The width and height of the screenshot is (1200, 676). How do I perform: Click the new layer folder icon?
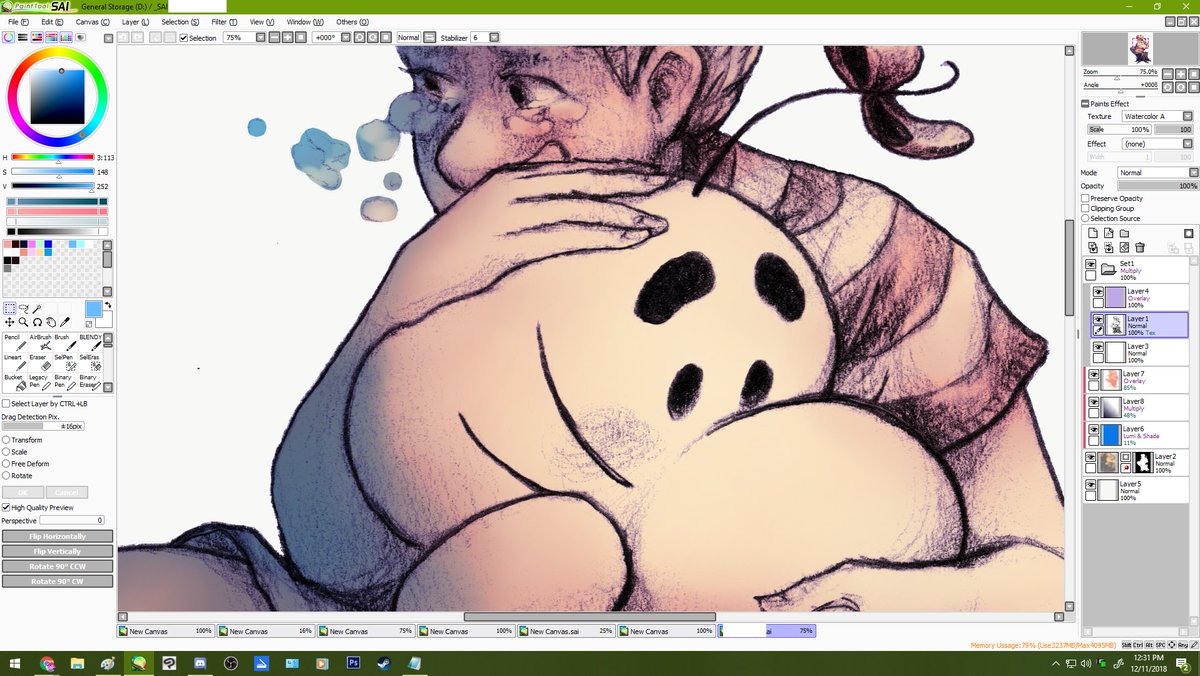pos(1124,233)
